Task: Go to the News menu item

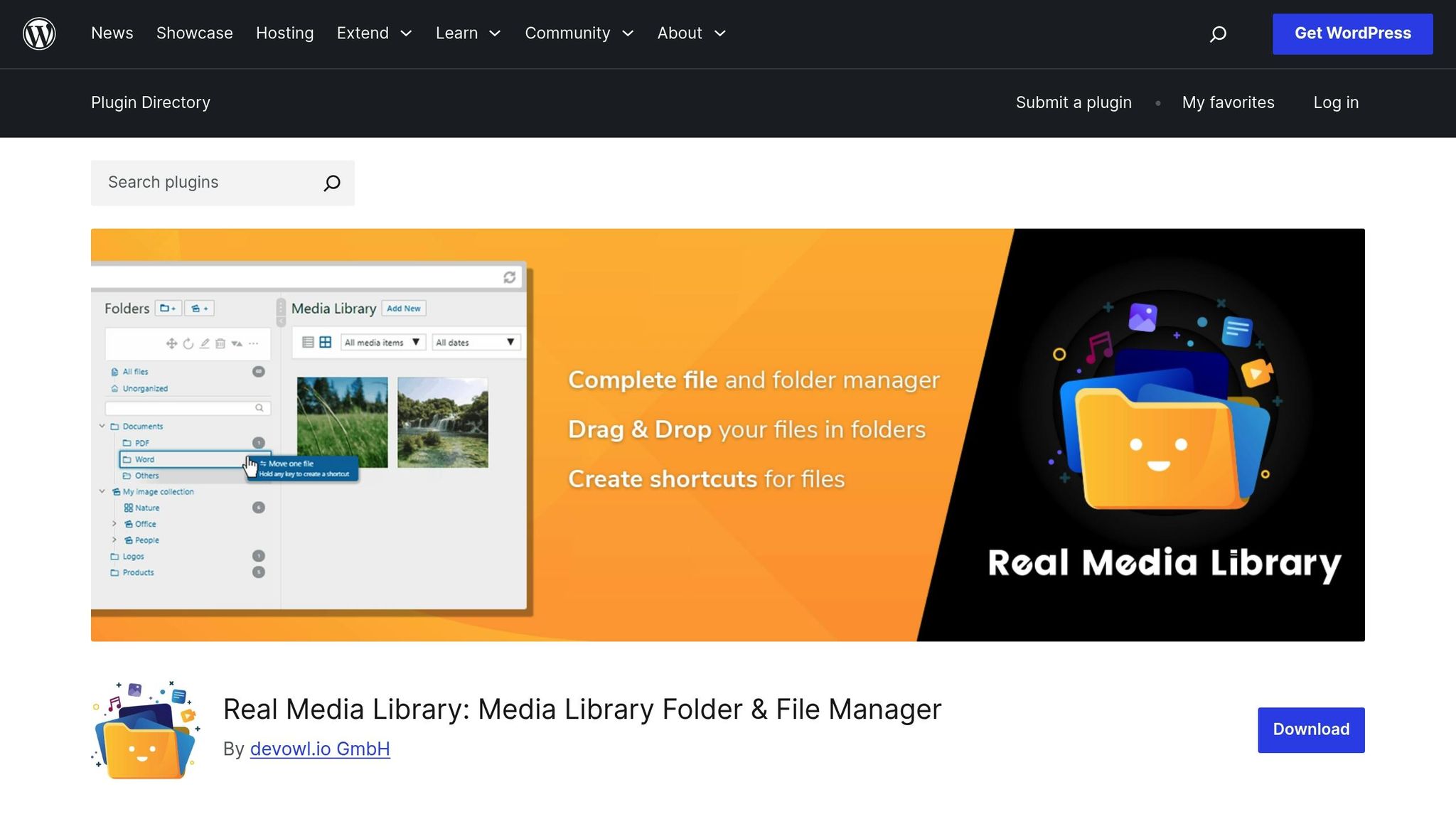Action: click(x=112, y=33)
